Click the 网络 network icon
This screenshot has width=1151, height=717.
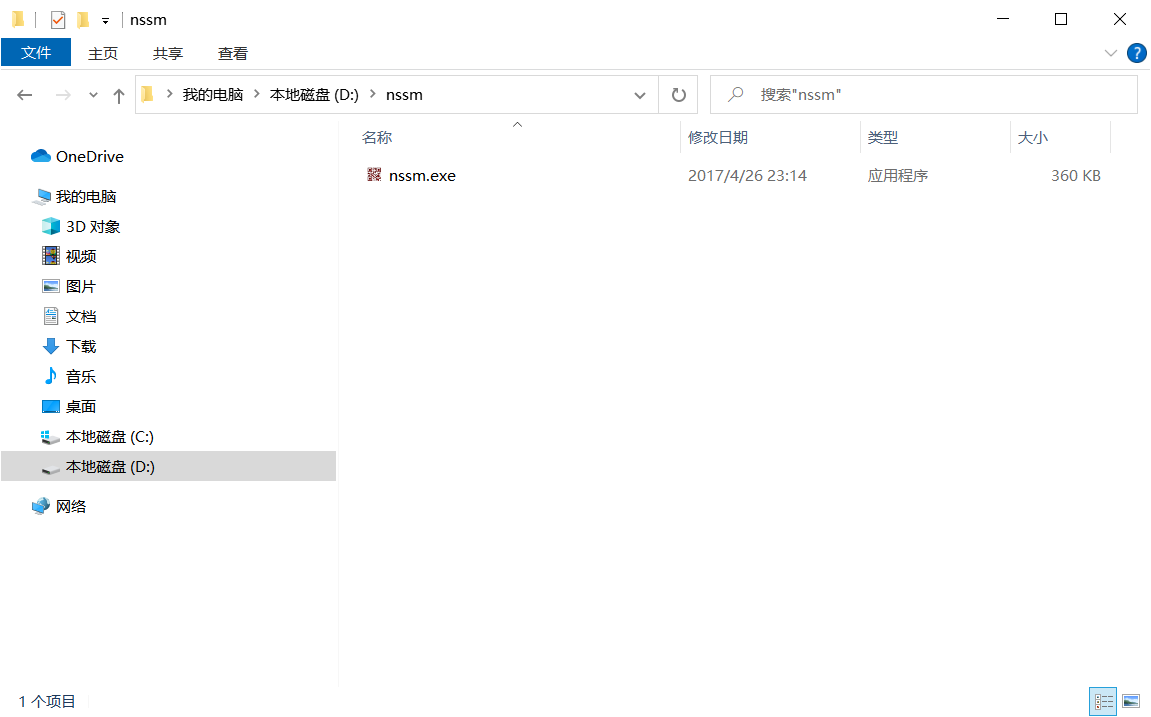pyautogui.click(x=41, y=506)
